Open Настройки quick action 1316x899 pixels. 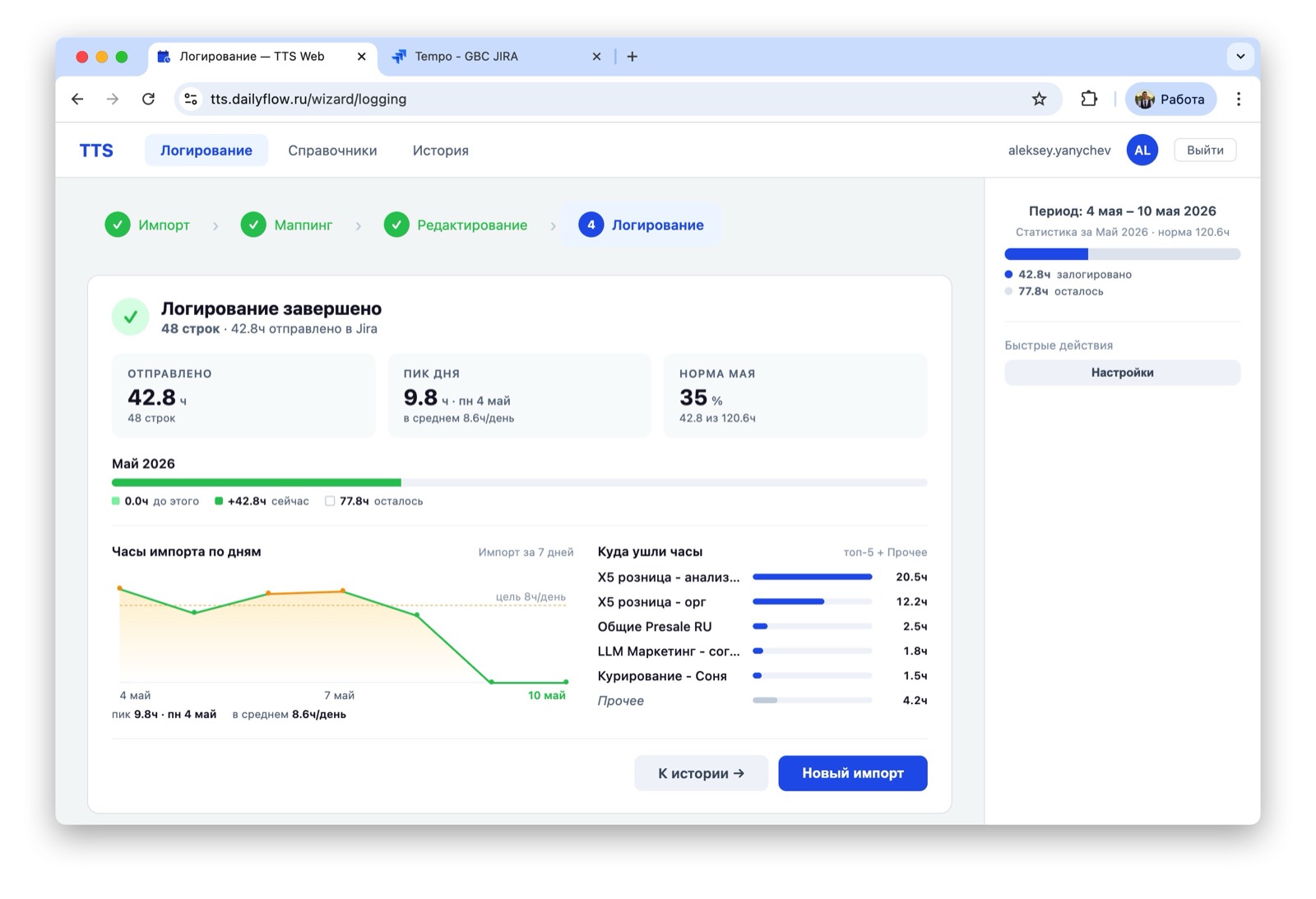point(1122,373)
